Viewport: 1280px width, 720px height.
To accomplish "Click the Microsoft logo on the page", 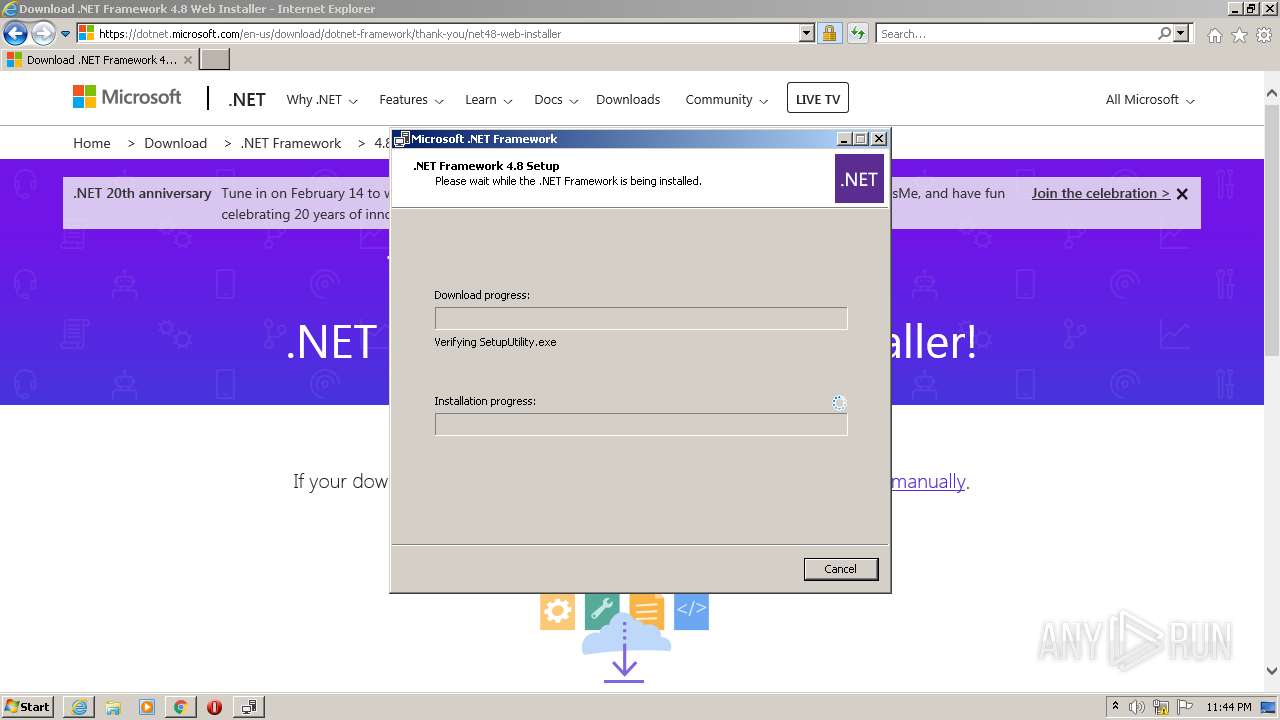I will [x=127, y=97].
